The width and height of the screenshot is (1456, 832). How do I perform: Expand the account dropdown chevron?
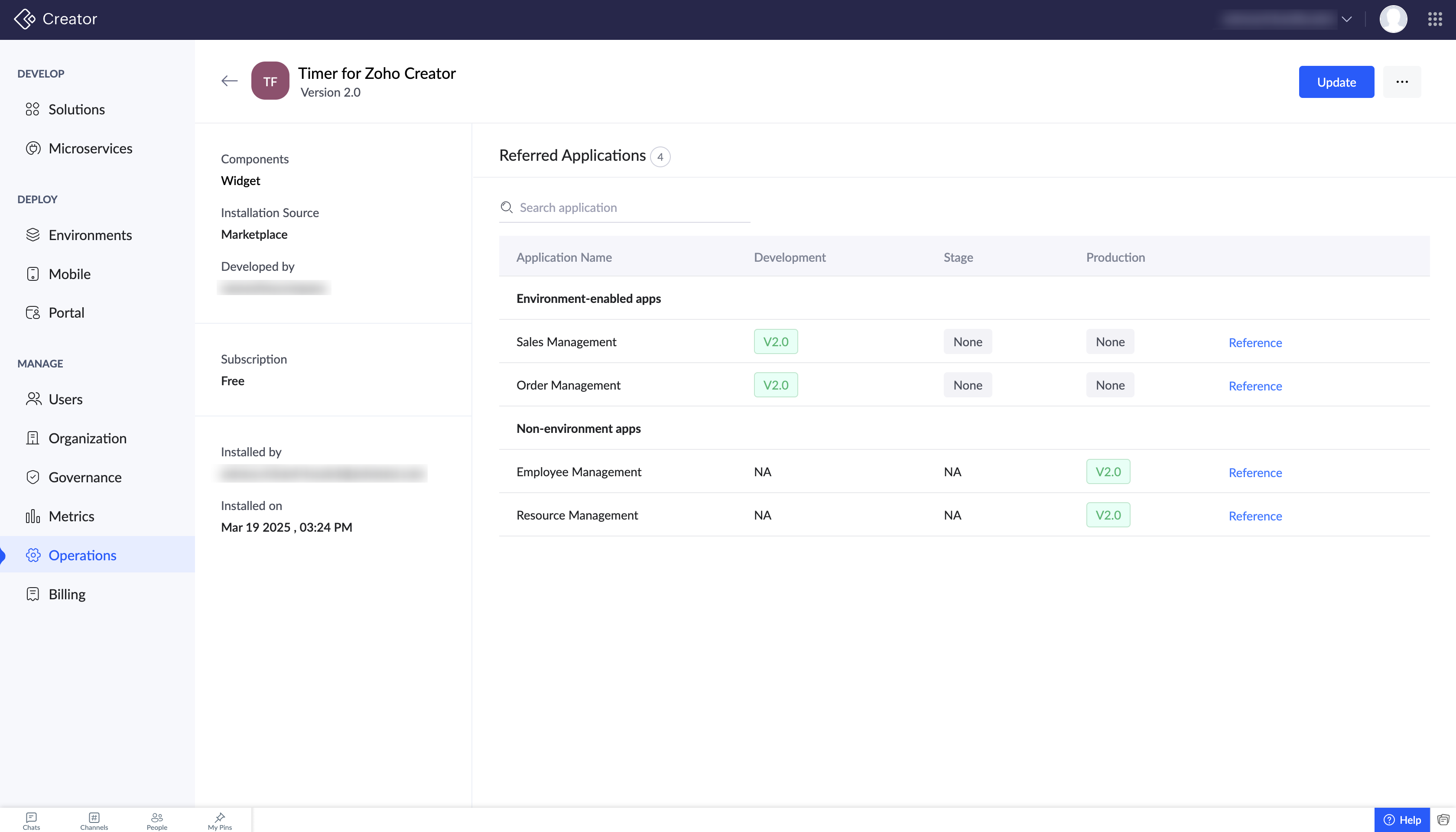[x=1346, y=19]
